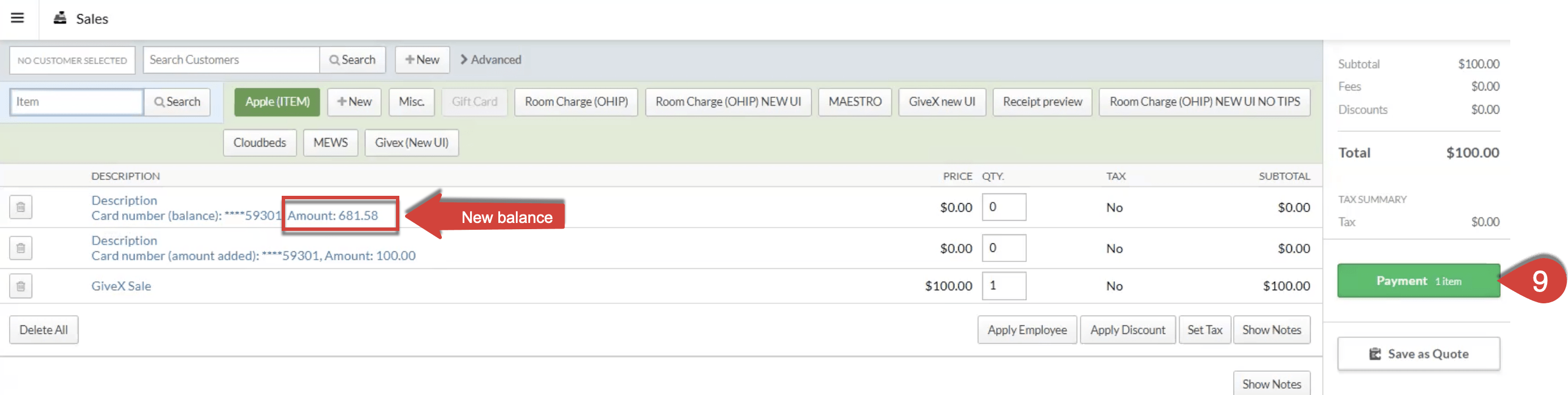1568x395 pixels.
Task: Click Delete All button
Action: coord(44,330)
